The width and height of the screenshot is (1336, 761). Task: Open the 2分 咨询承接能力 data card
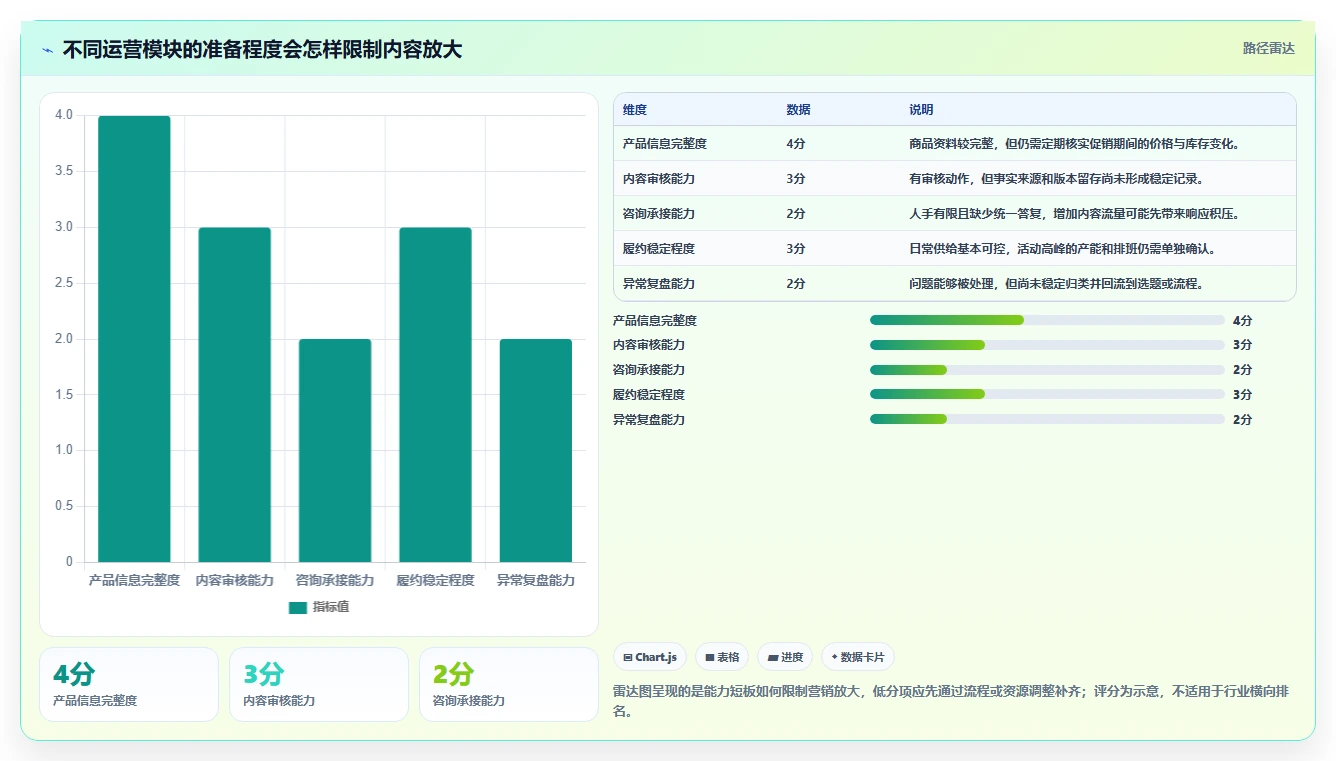point(508,684)
